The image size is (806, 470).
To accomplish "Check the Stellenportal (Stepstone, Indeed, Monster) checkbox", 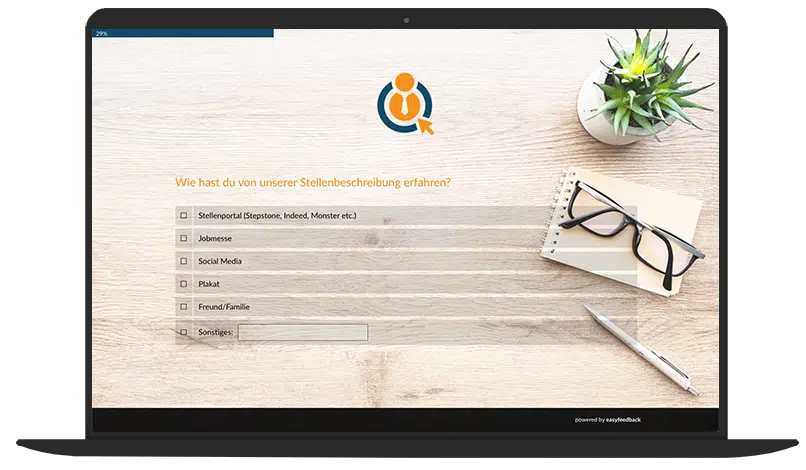I will click(x=183, y=215).
